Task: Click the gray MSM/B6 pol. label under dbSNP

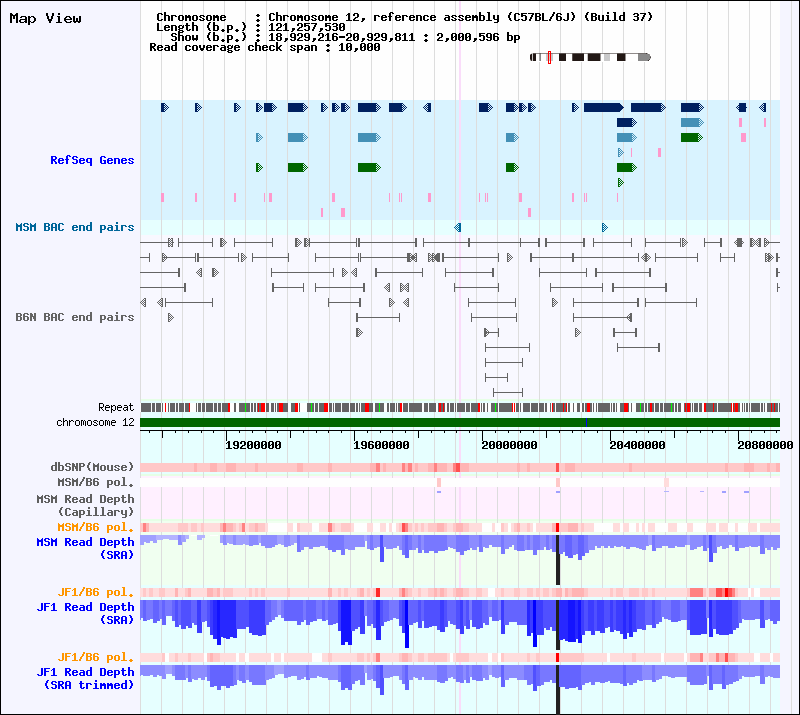Action: 95,482
